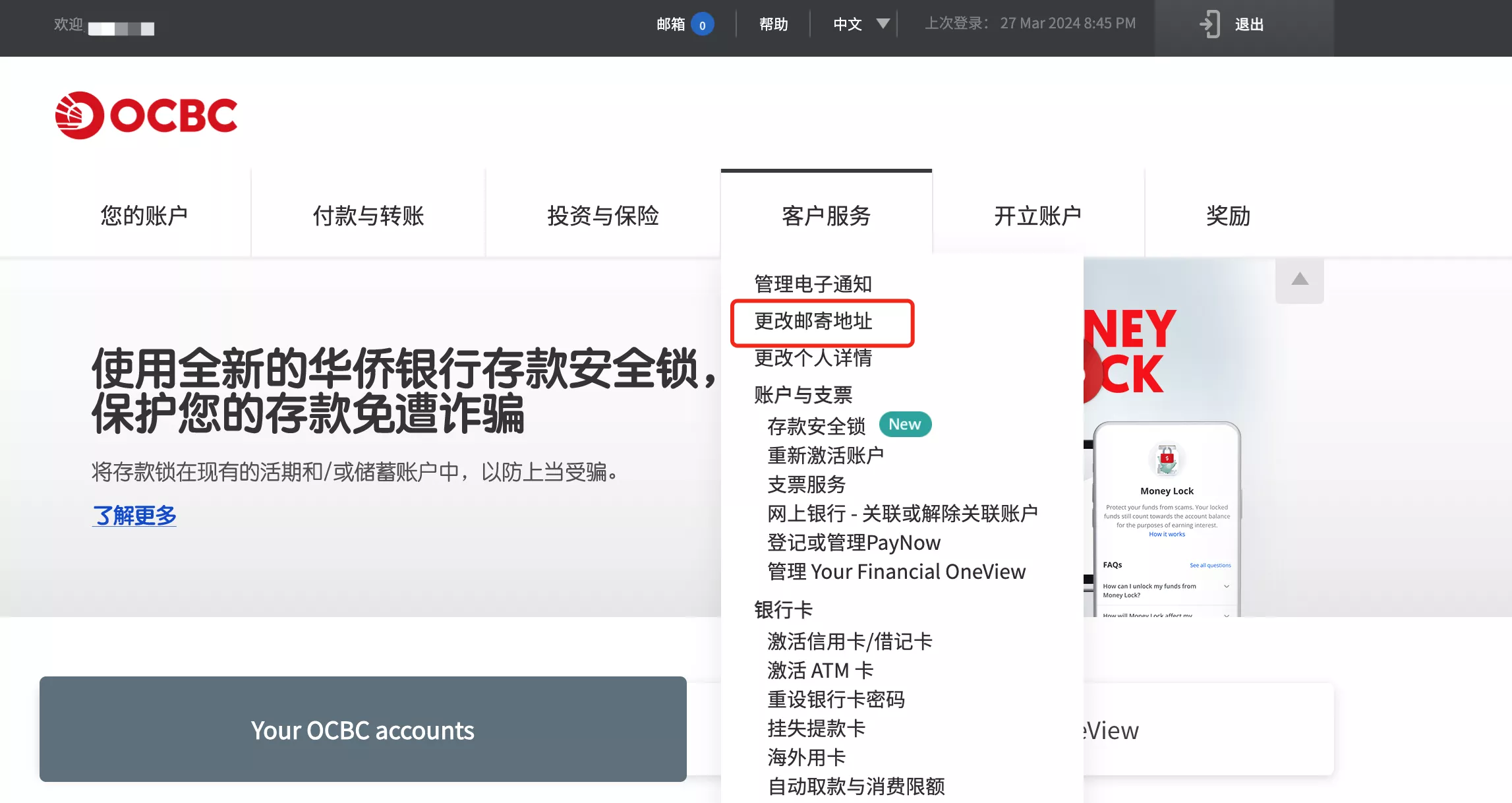1512x803 pixels.
Task: Select 激活信用卡/借记卡 option
Action: point(850,641)
